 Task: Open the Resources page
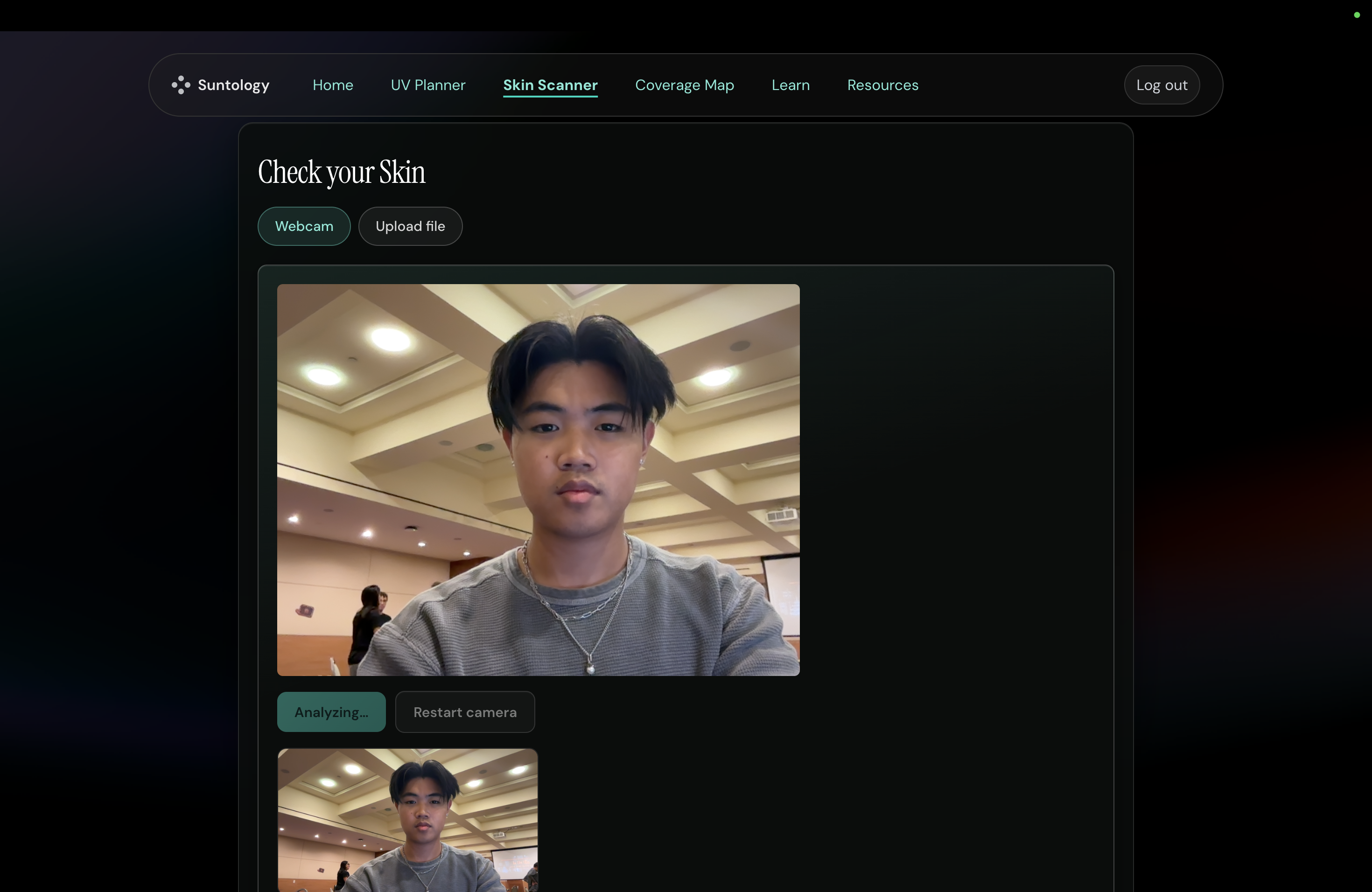coord(882,85)
